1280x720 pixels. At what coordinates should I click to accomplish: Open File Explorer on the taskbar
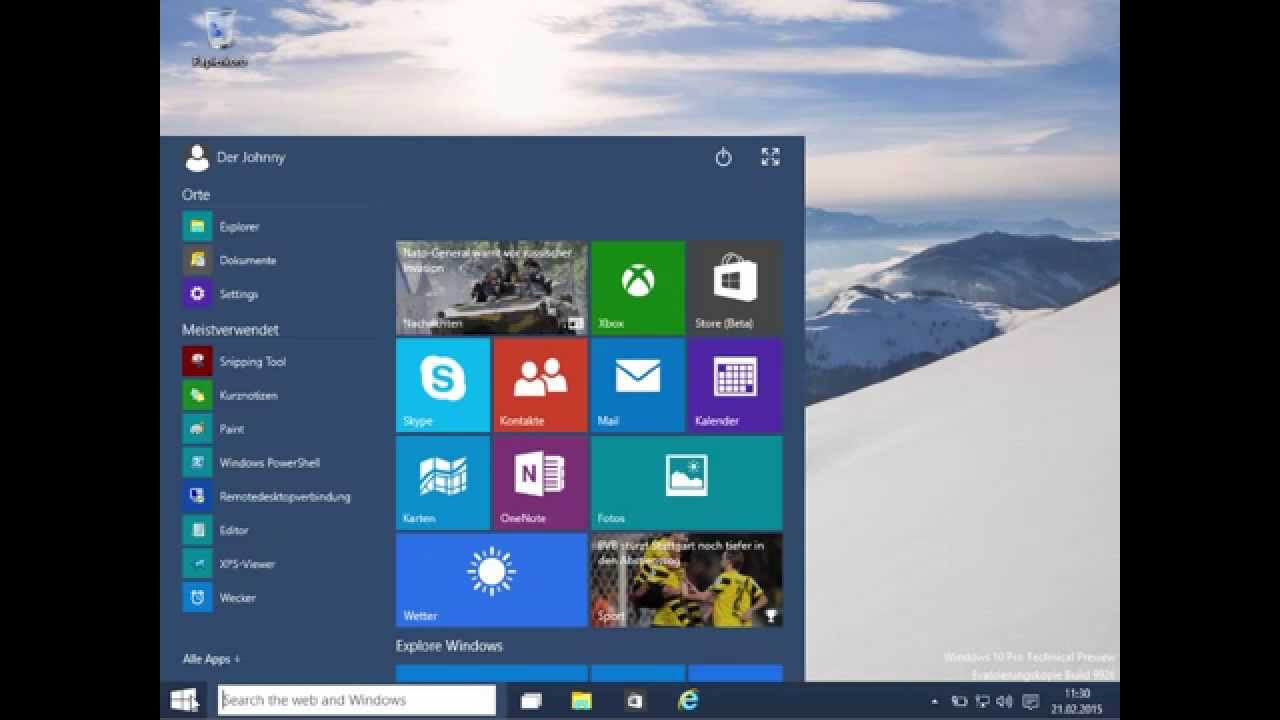pyautogui.click(x=582, y=701)
